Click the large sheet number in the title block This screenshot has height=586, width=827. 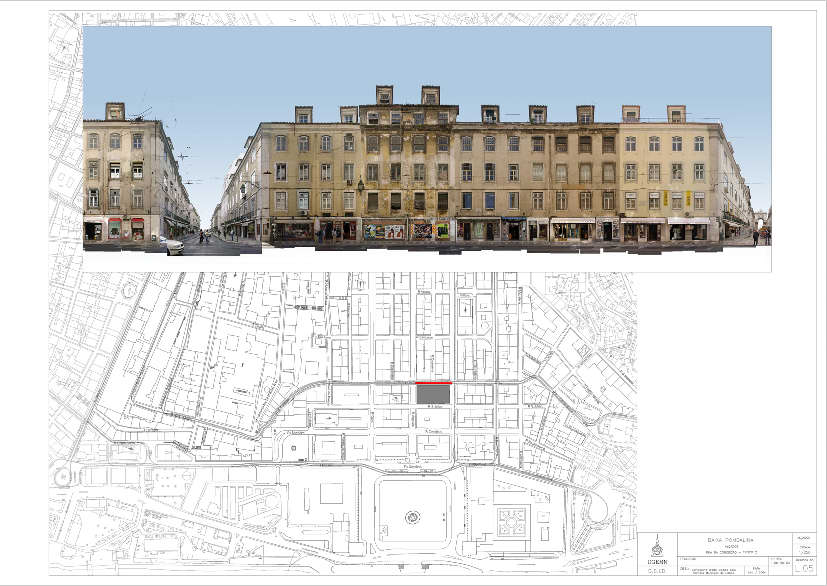803,569
